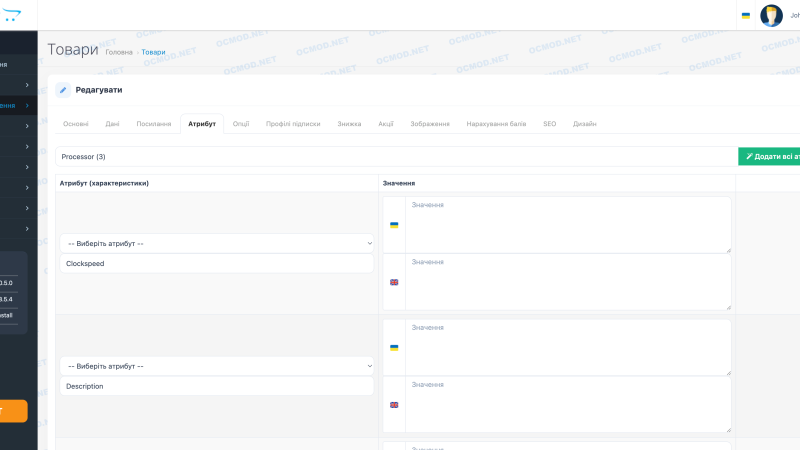
Task: Expand the highlighted sidebar menu chevron
Action: tap(27, 106)
